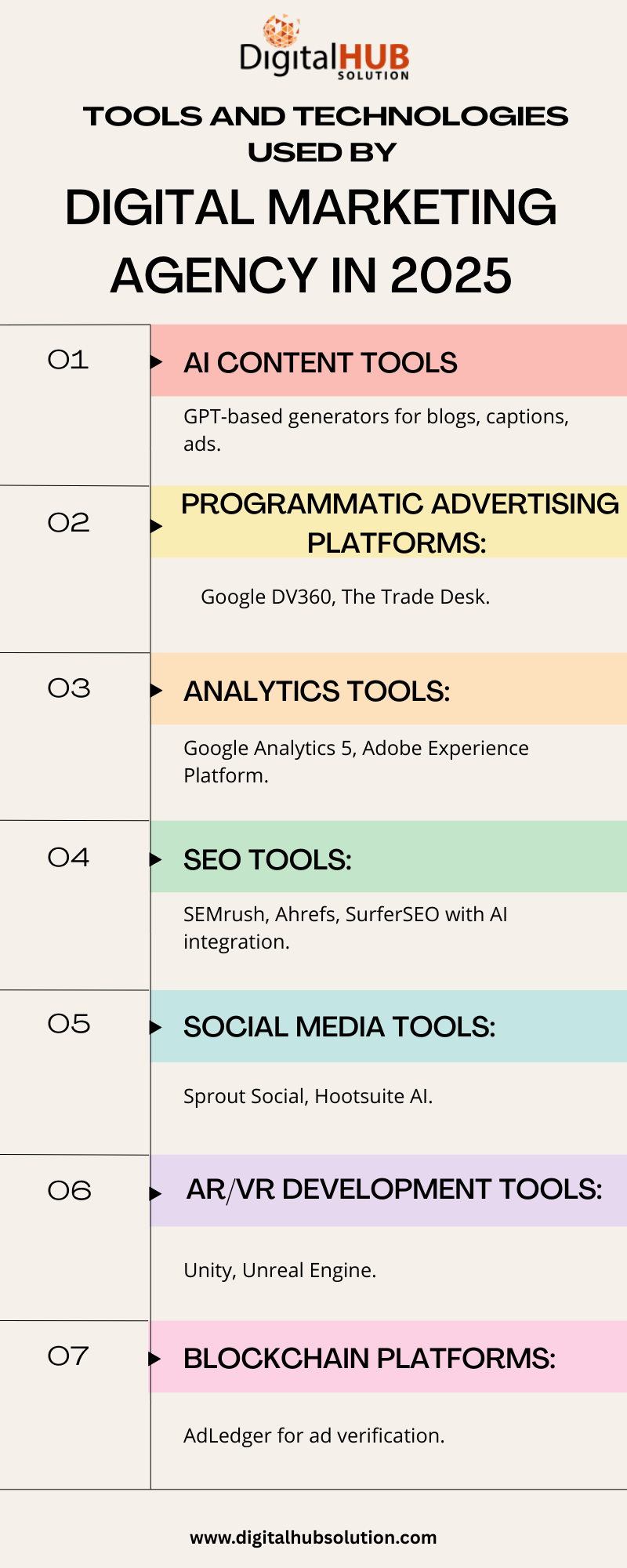The image size is (627, 1568).
Task: Click the arrow beside AI Content Tools
Action: (x=156, y=362)
